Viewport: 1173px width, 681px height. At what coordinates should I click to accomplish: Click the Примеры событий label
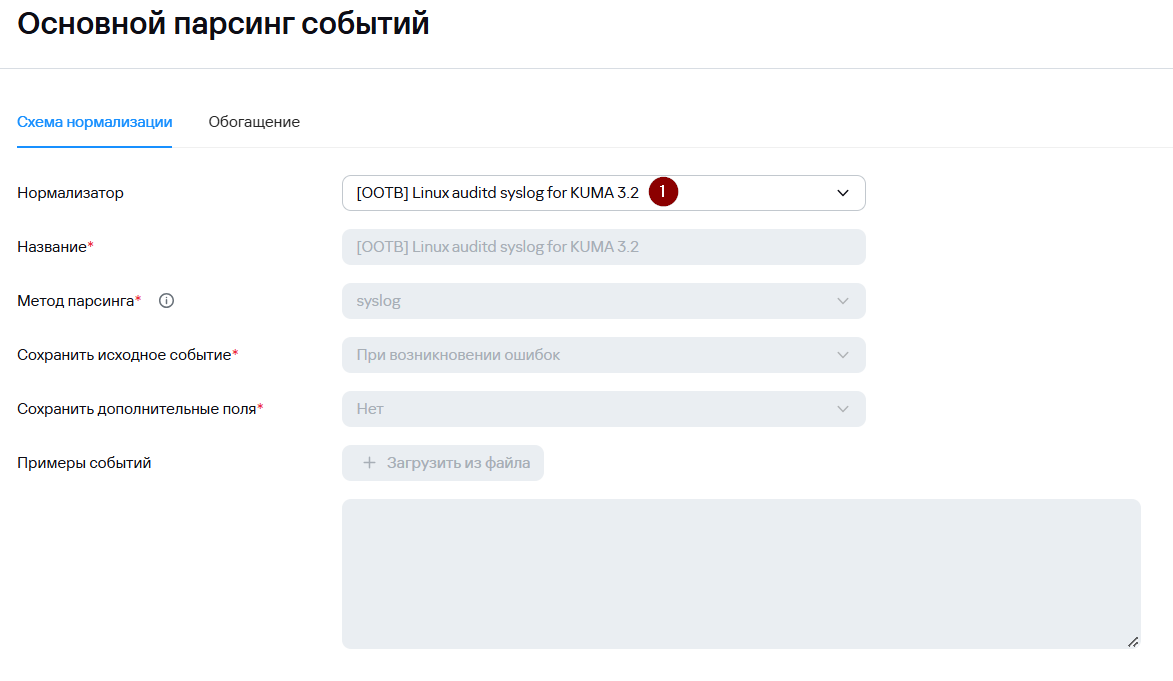coord(84,463)
